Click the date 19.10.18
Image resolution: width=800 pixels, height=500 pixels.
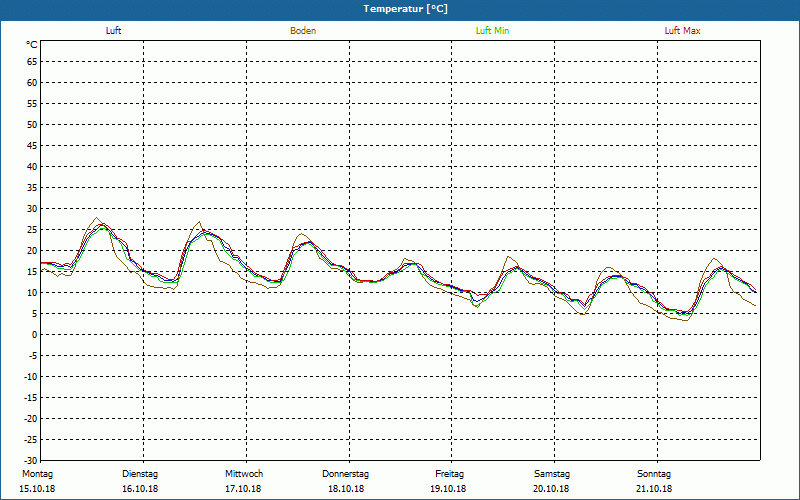pyautogui.click(x=448, y=489)
